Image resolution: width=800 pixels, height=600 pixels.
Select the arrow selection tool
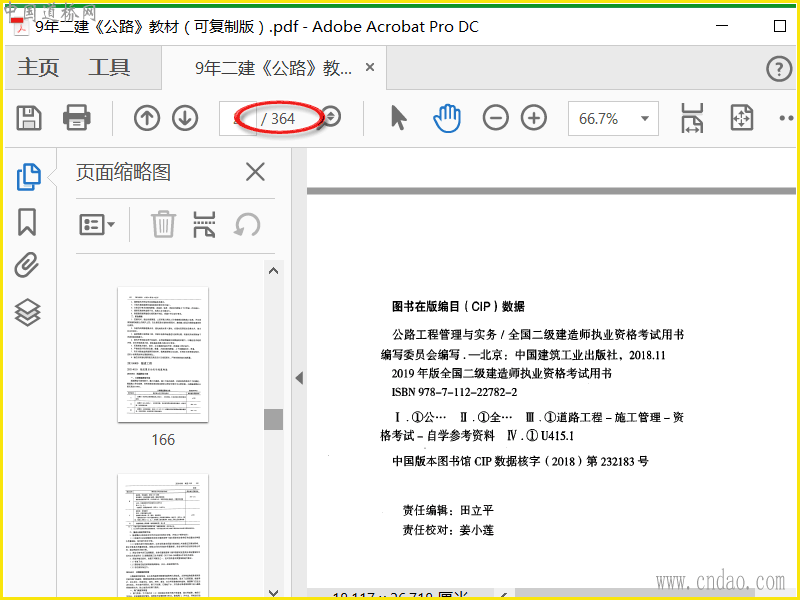(x=398, y=118)
